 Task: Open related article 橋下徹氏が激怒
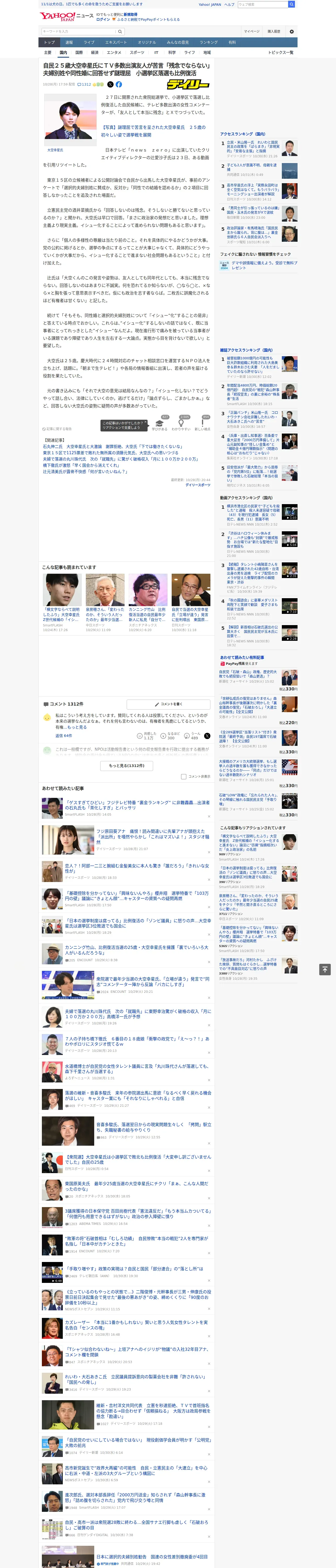click(x=81, y=466)
